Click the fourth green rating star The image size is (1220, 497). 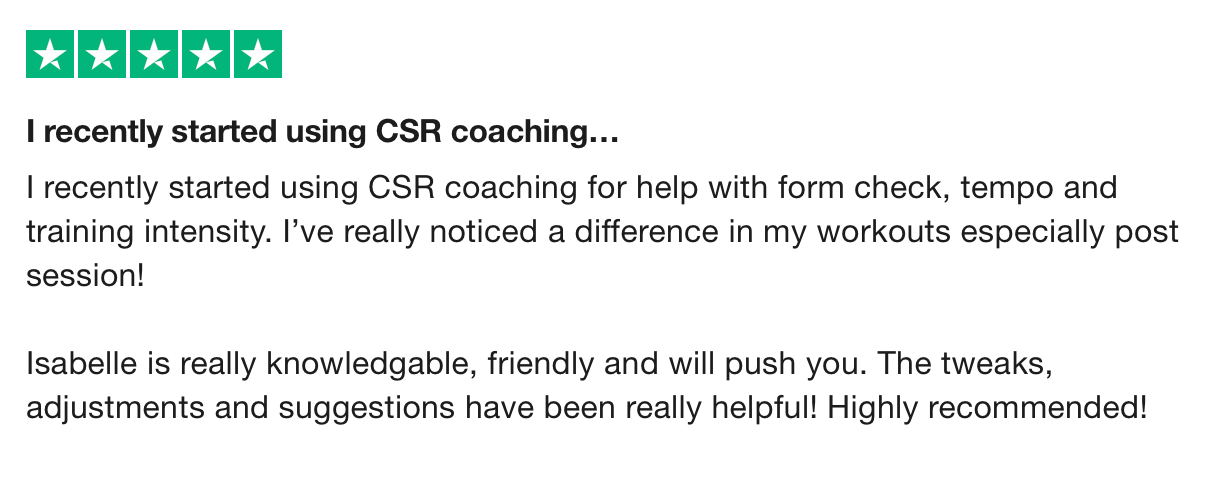pos(206,54)
